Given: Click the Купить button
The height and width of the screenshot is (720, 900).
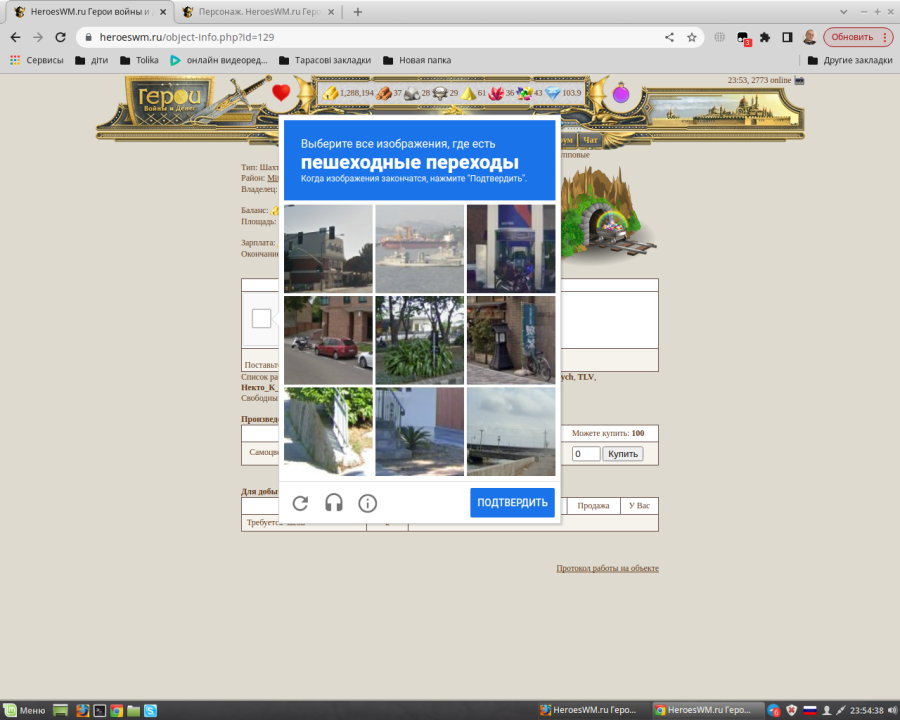Looking at the screenshot, I should point(623,454).
